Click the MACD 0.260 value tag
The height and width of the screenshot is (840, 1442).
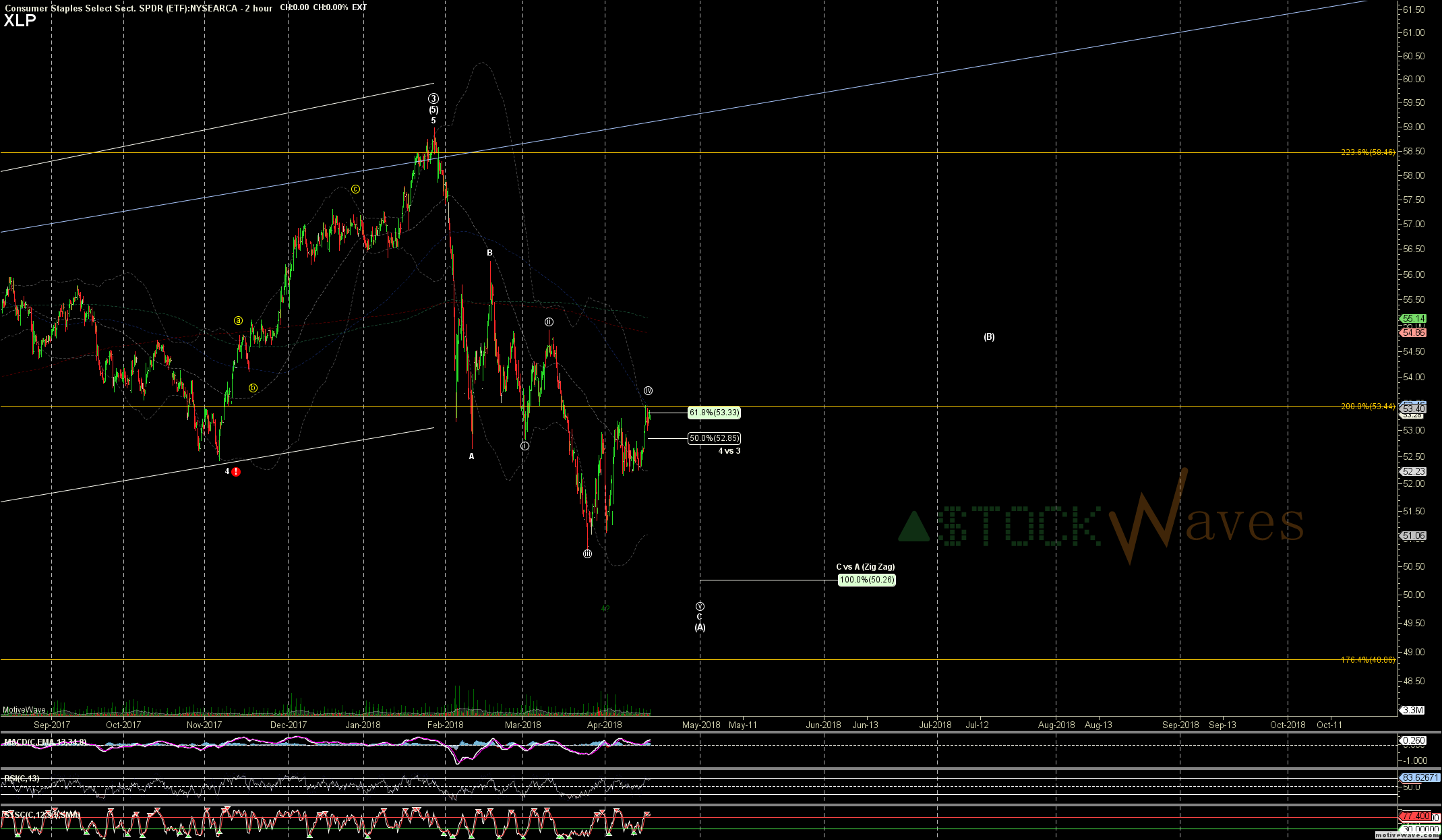click(x=1414, y=741)
